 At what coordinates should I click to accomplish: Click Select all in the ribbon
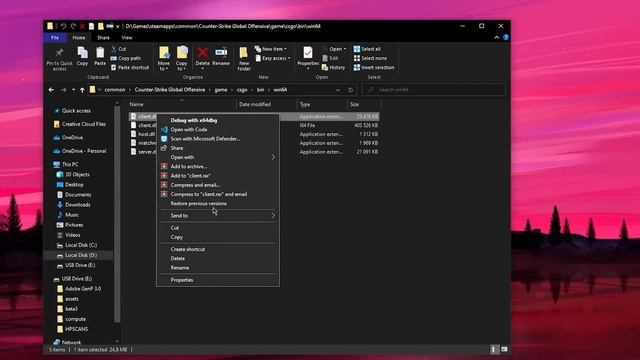pyautogui.click(x=367, y=49)
